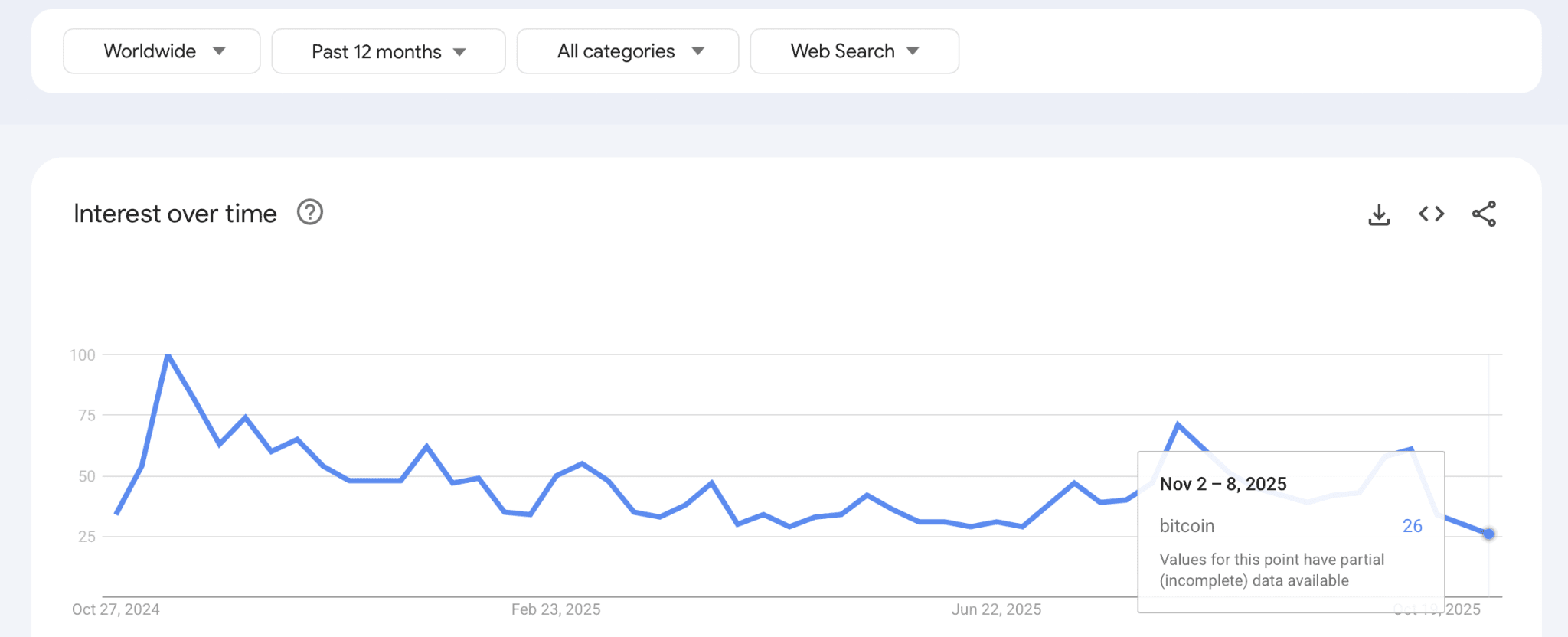Click the 25 y-axis label

pos(87,537)
